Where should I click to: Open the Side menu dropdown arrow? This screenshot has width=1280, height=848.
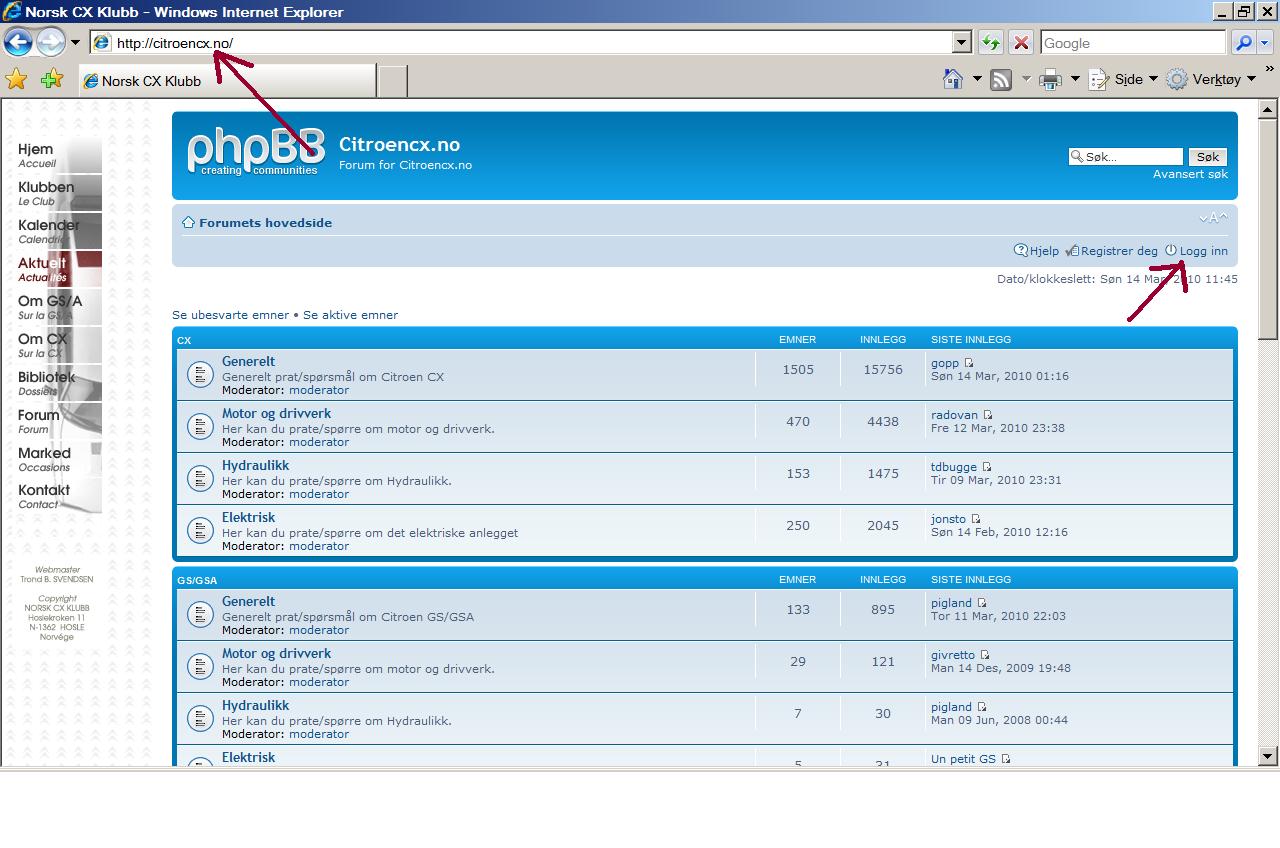click(x=1152, y=79)
